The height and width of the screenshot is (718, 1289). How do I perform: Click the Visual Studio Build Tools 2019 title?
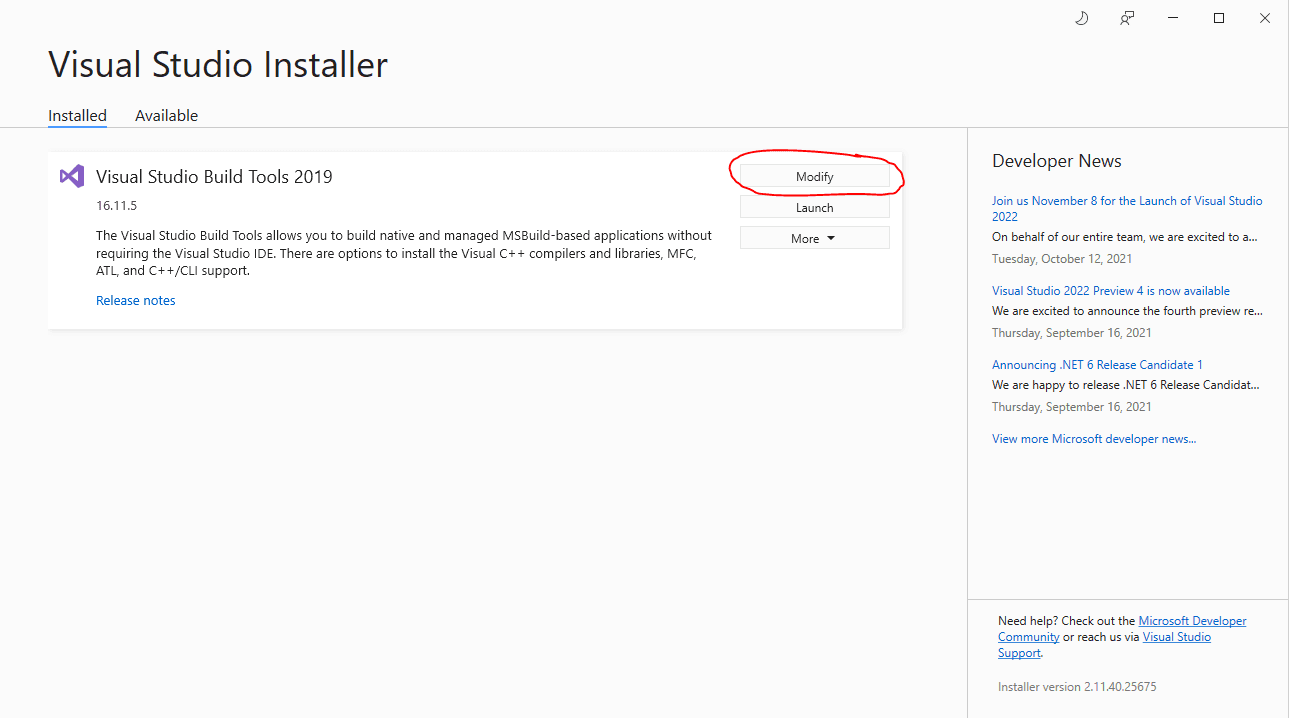tap(214, 177)
